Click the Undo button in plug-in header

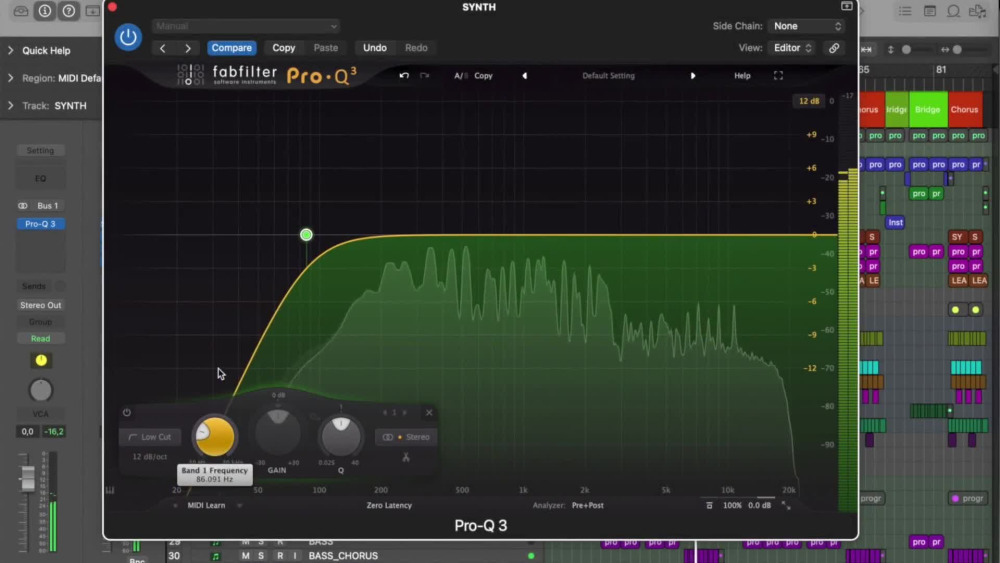click(375, 48)
